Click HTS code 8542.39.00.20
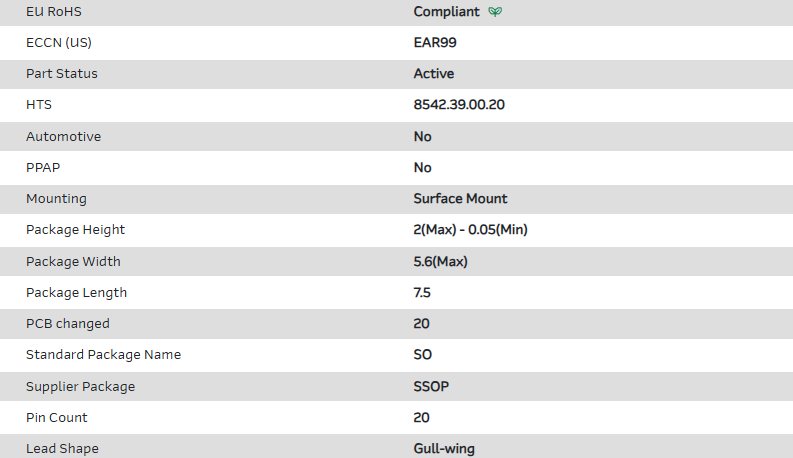793x458 pixels. tap(459, 105)
